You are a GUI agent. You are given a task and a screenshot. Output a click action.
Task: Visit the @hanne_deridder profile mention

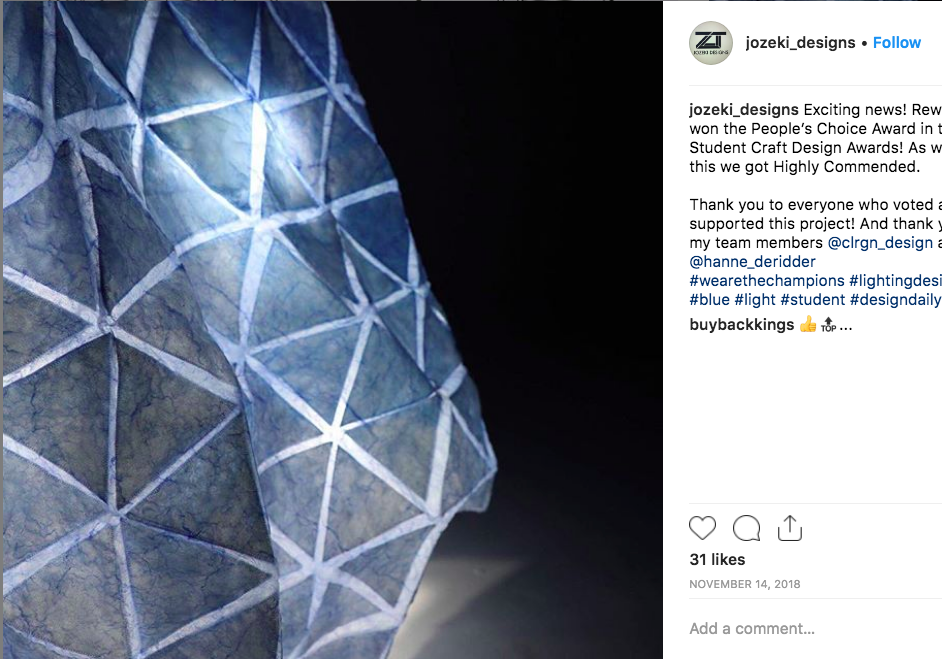pos(752,261)
